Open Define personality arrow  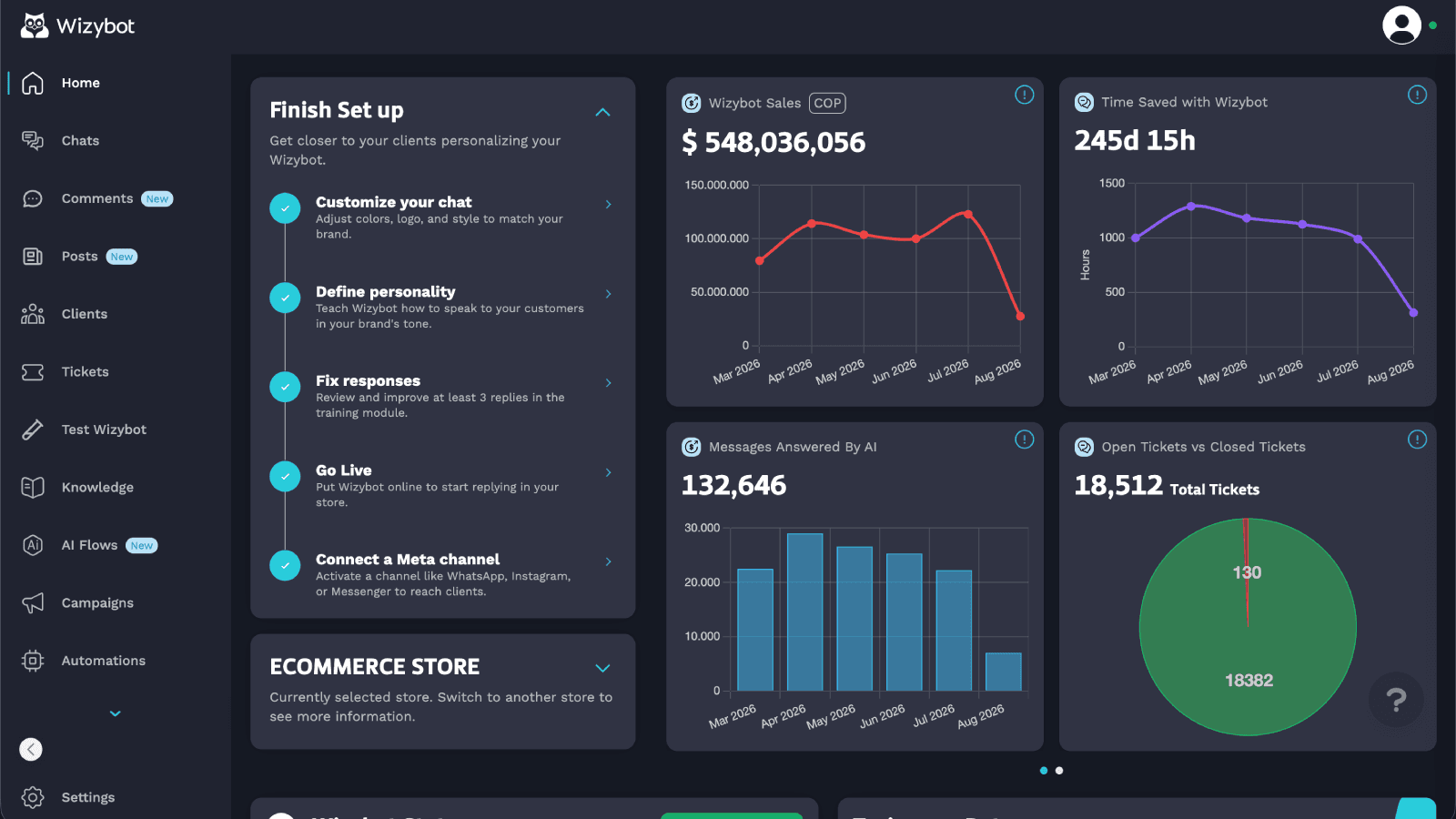click(608, 293)
